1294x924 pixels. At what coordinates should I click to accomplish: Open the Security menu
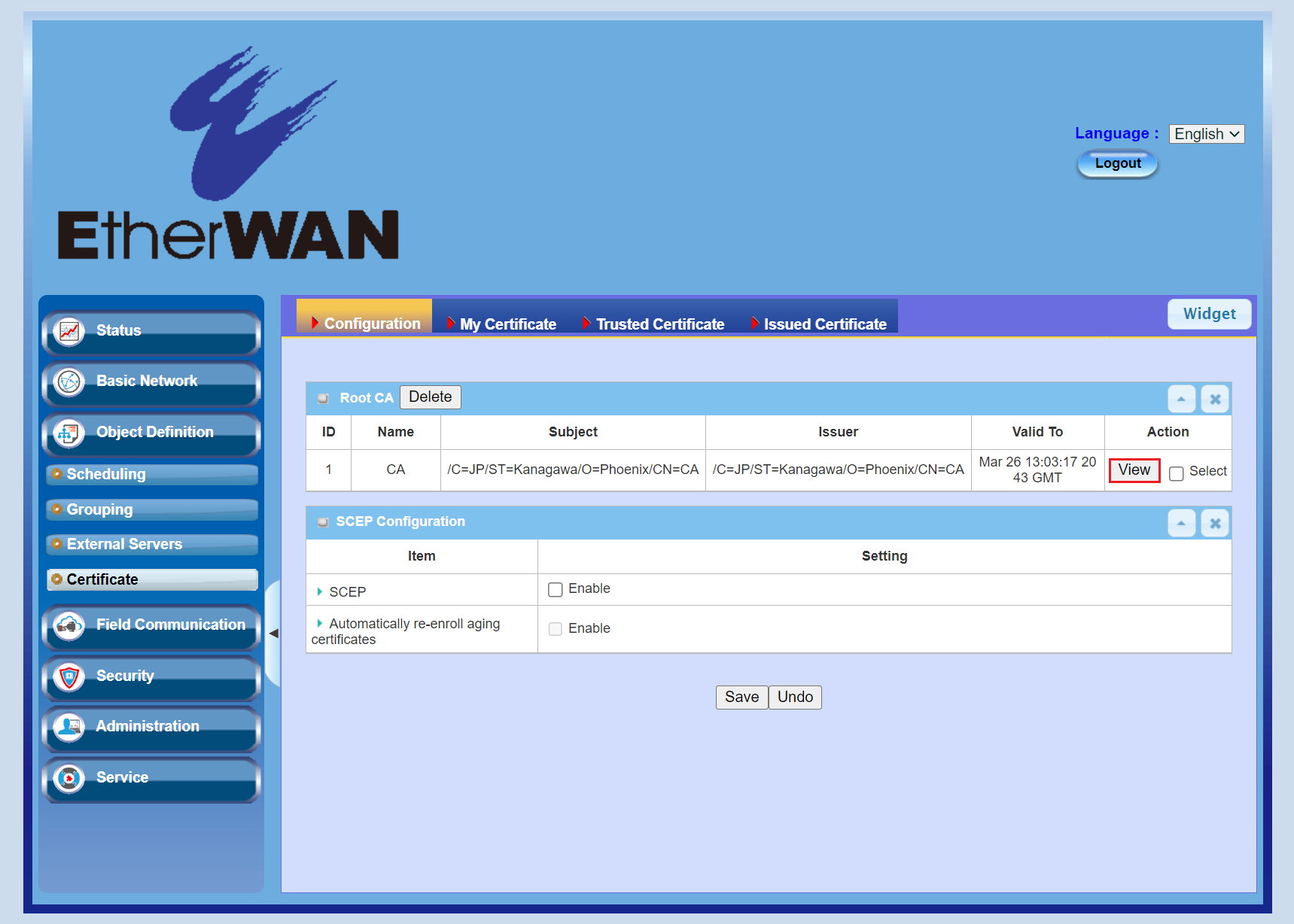click(x=151, y=678)
